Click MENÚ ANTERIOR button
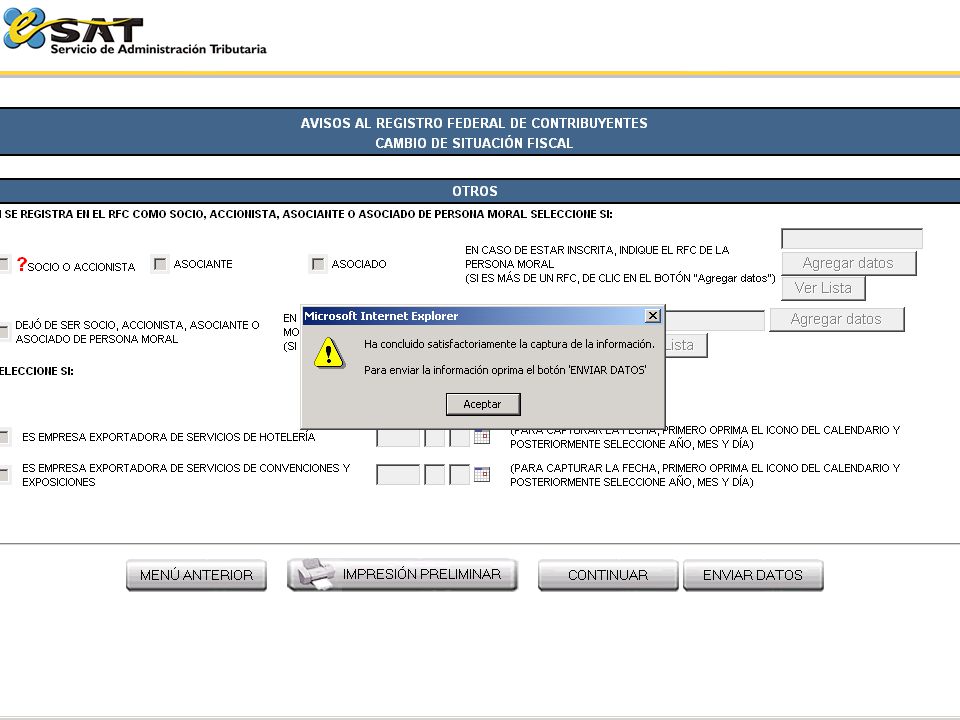 click(x=197, y=575)
